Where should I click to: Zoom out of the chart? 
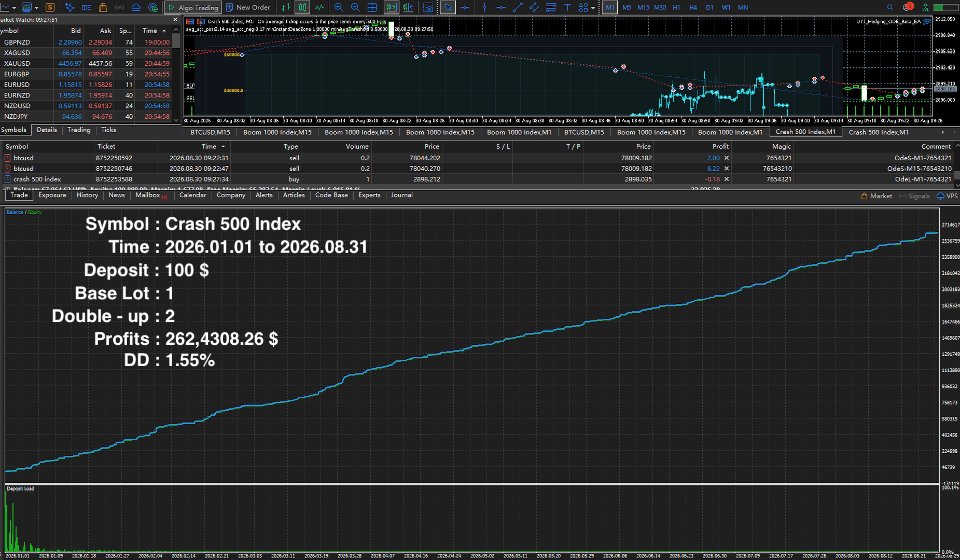(x=355, y=7)
